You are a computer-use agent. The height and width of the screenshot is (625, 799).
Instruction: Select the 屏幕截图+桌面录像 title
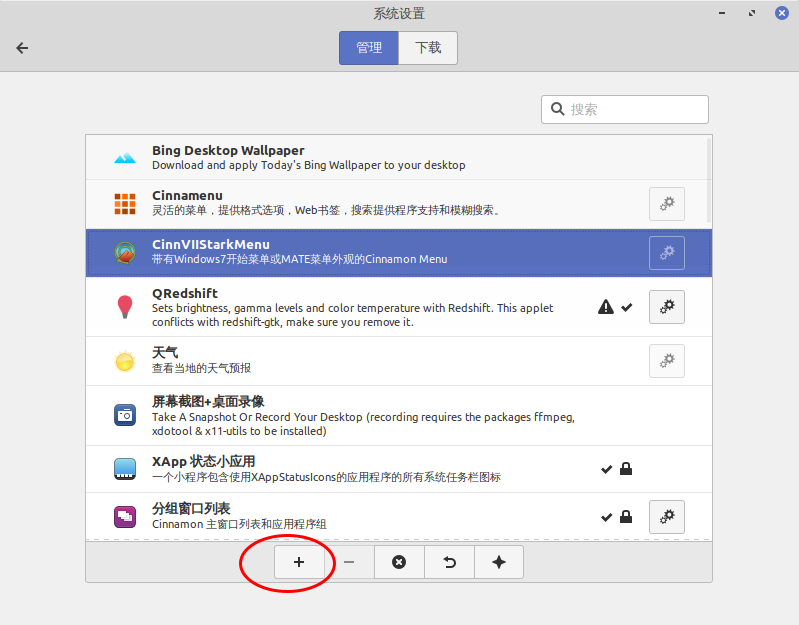tap(208, 401)
